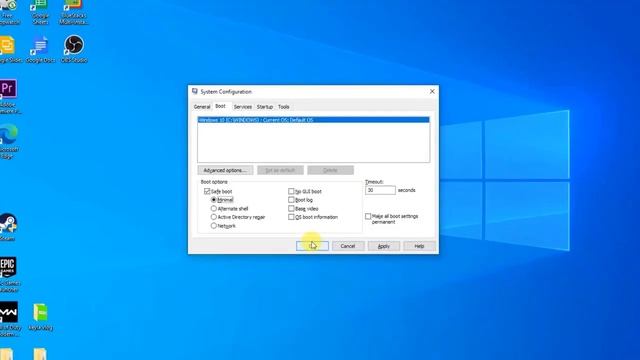Switch to the Startup tab
640x360 pixels.
(x=264, y=107)
